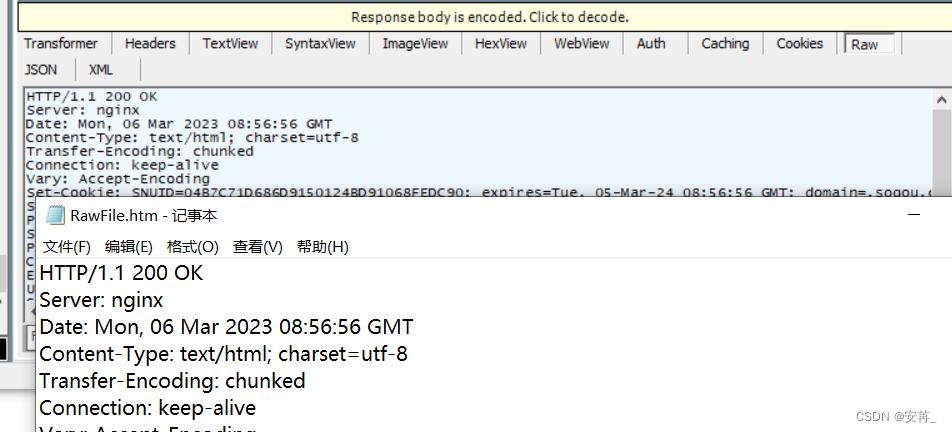Viewport: 952px width, 432px height.
Task: Open the ImageView tab
Action: tap(415, 44)
